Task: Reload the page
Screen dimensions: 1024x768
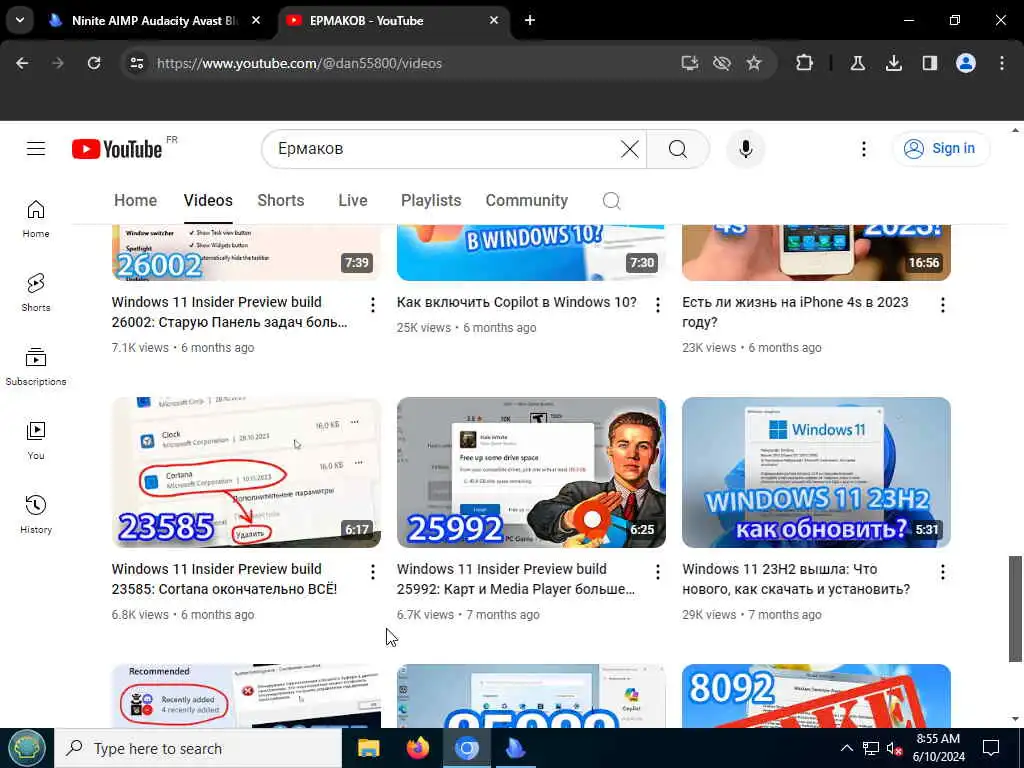Action: click(94, 63)
